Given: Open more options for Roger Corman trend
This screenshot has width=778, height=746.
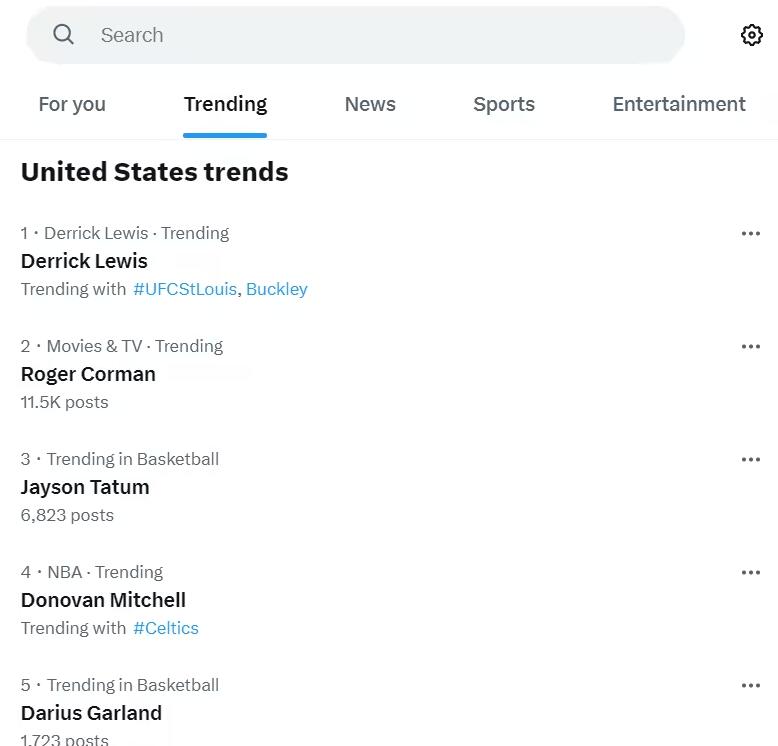Looking at the screenshot, I should (750, 347).
